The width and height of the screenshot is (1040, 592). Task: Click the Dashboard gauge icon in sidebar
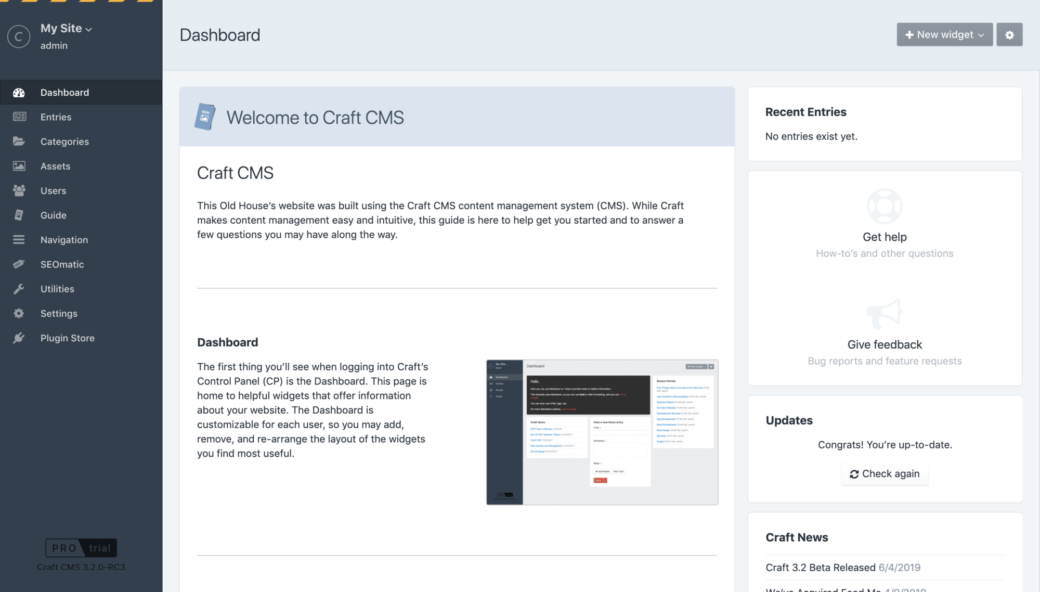[x=19, y=92]
